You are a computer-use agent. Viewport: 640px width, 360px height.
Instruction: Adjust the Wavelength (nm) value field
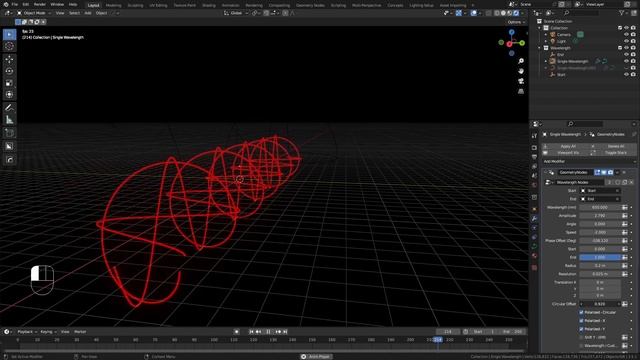pyautogui.click(x=600, y=207)
